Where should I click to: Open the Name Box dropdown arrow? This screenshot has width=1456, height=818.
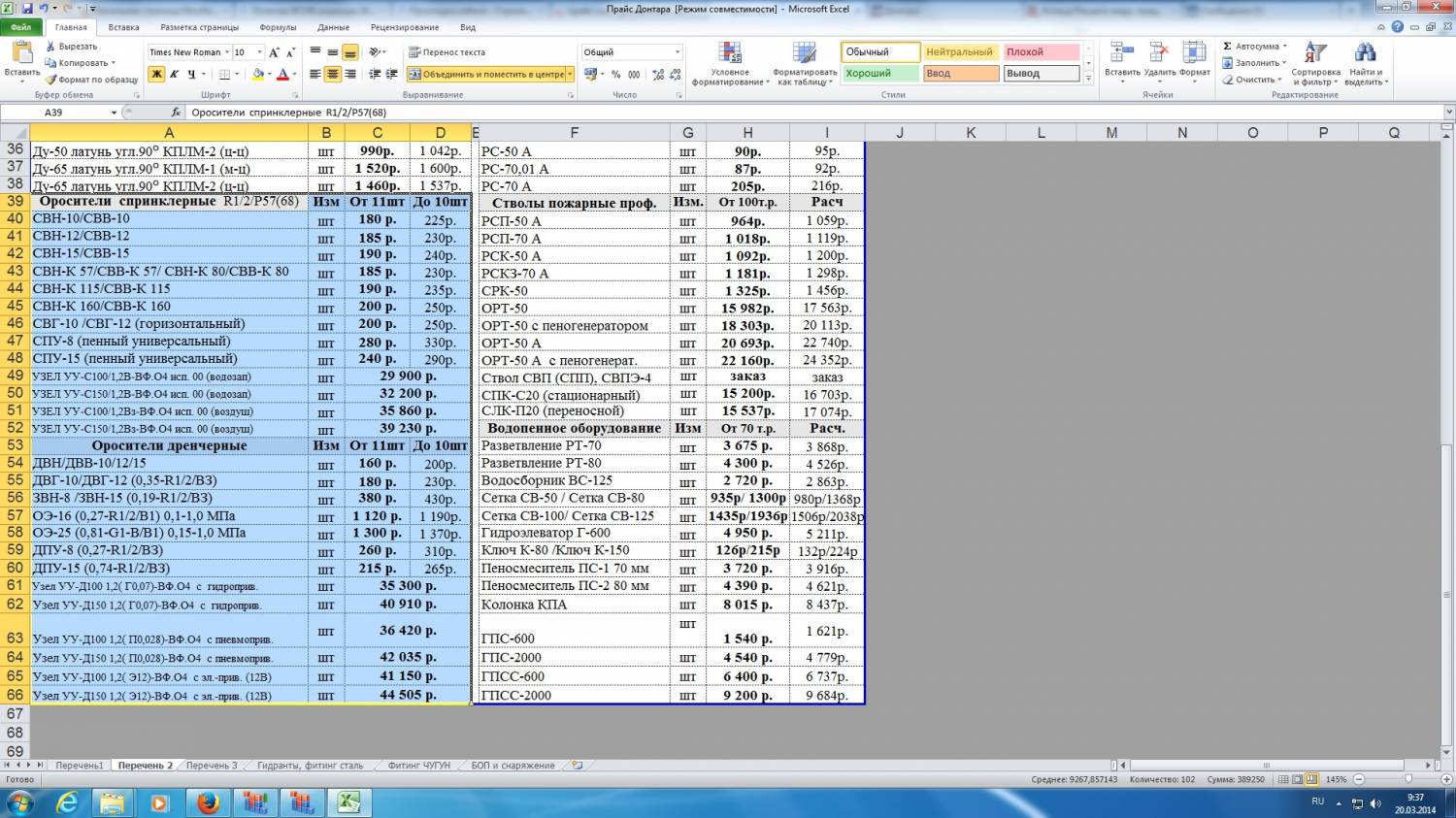tap(114, 113)
